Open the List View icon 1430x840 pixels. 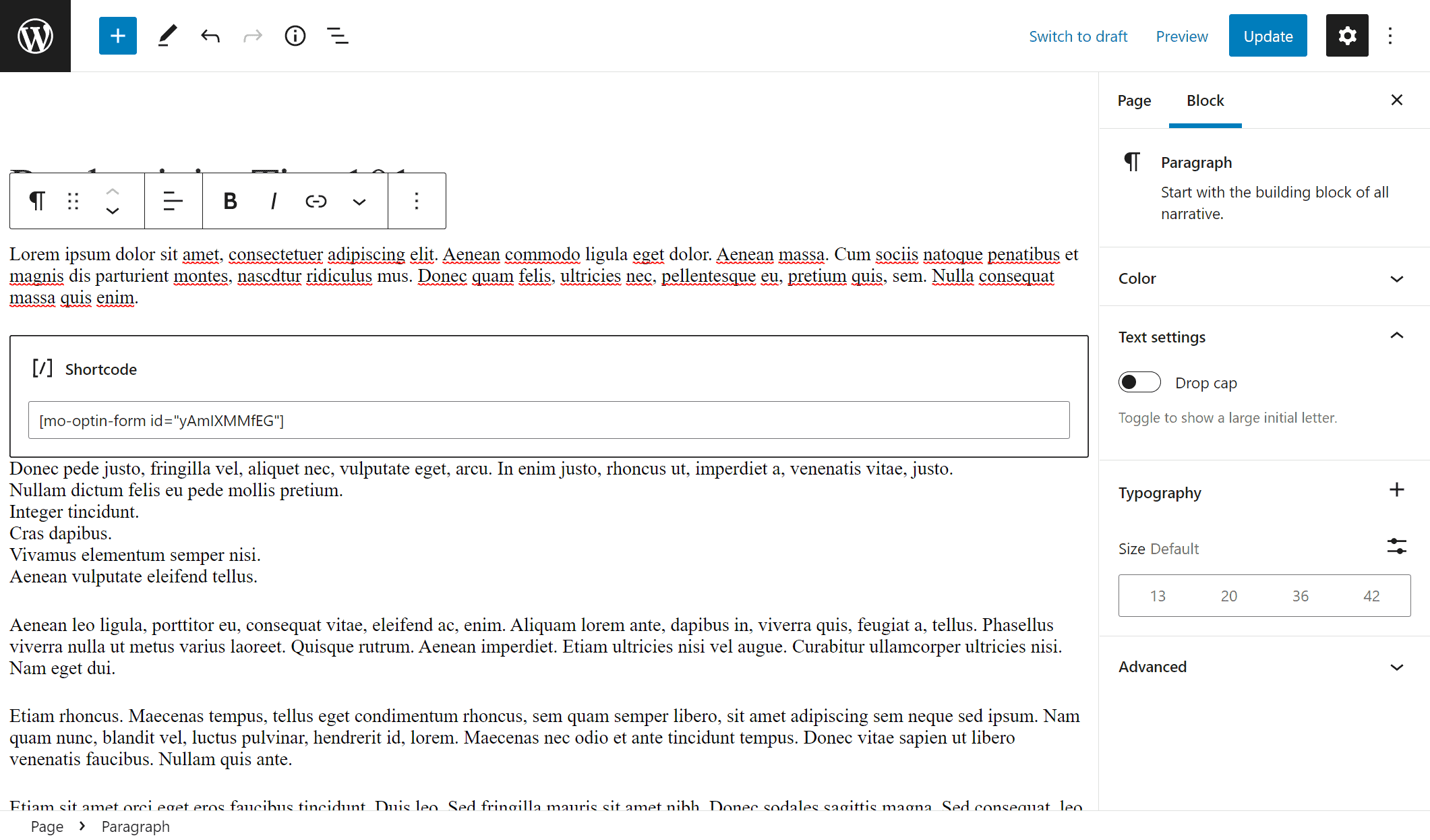click(337, 36)
